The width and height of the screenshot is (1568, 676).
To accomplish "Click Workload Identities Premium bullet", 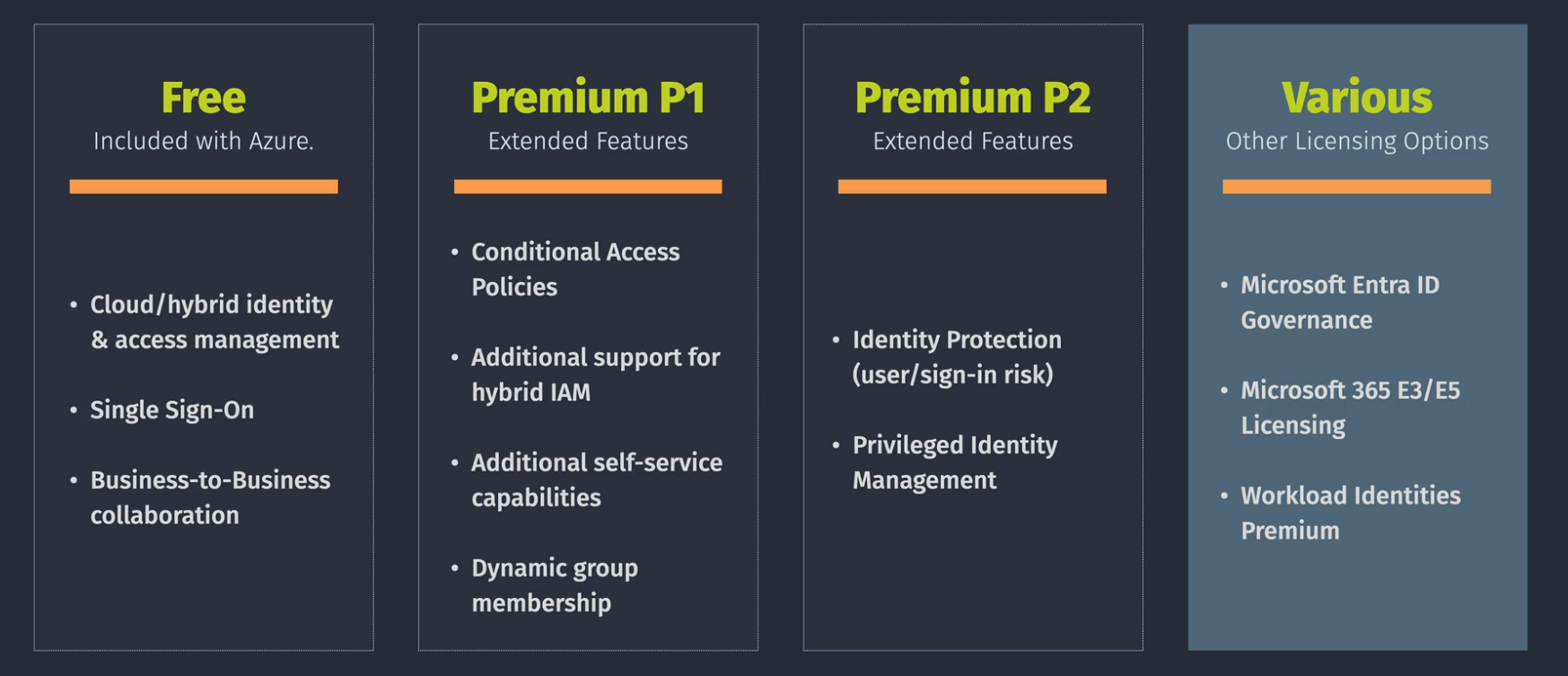I will [x=1351, y=513].
